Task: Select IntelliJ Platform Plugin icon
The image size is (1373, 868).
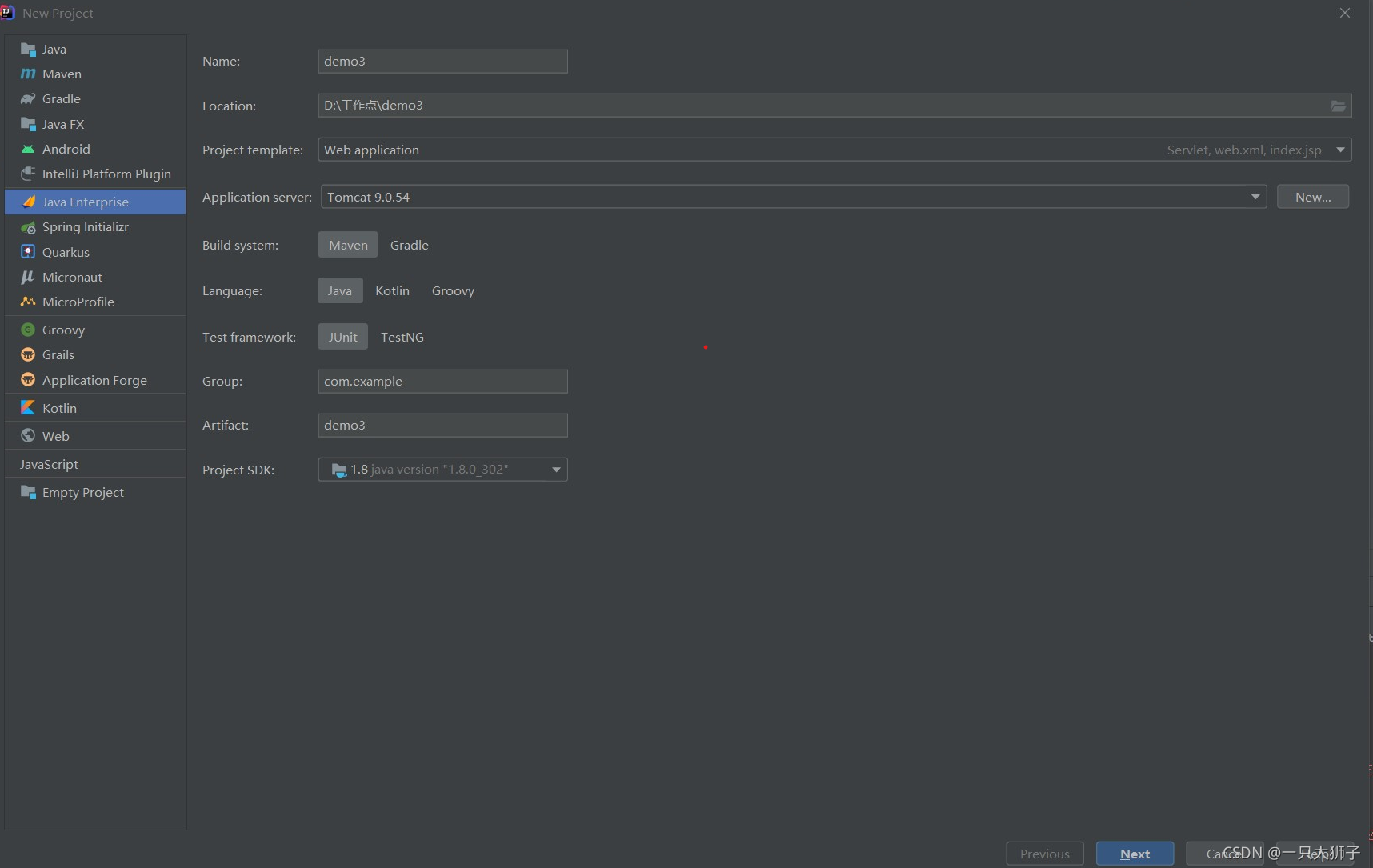Action: point(28,174)
